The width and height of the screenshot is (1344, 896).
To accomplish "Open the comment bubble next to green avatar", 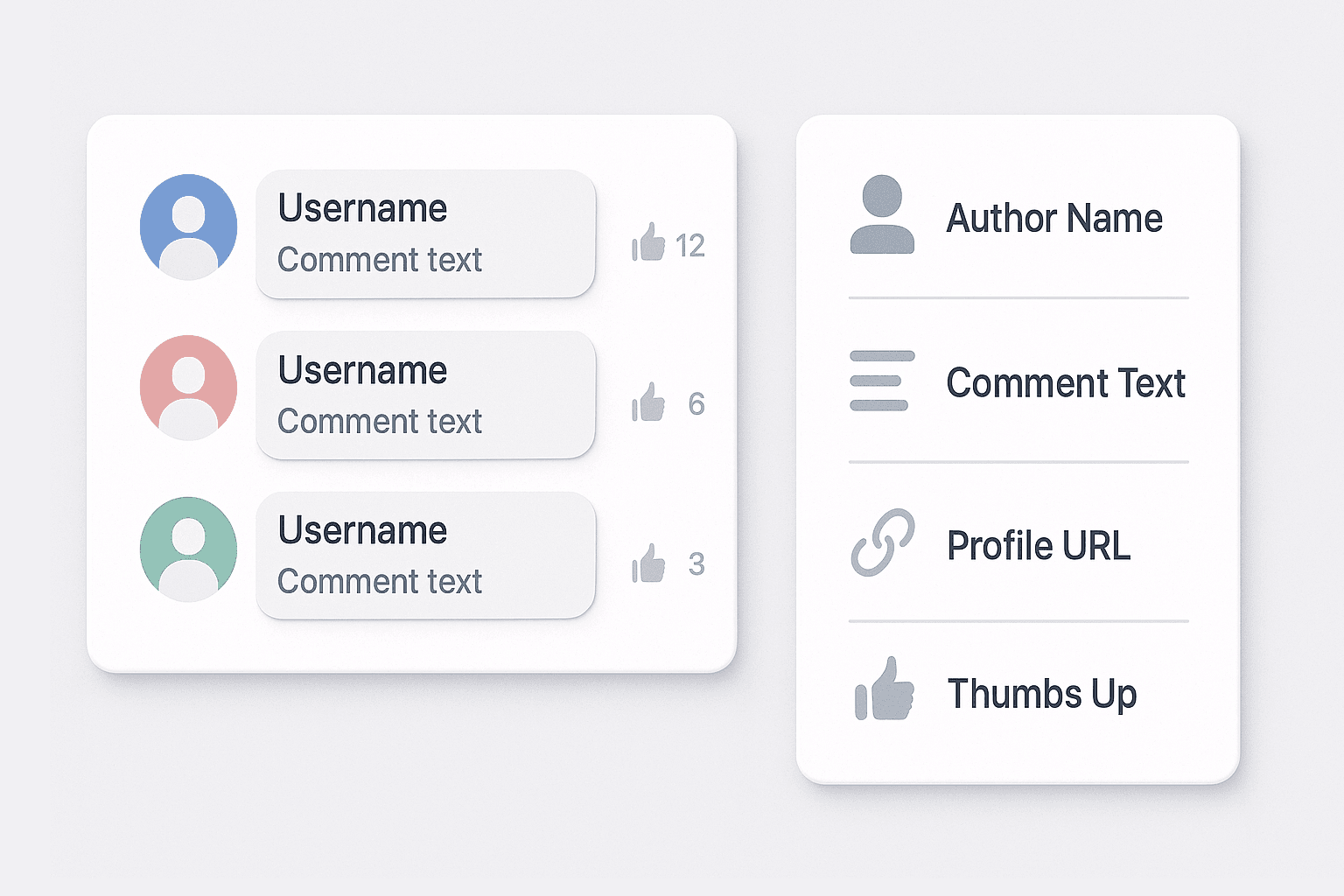I will 425,556.
